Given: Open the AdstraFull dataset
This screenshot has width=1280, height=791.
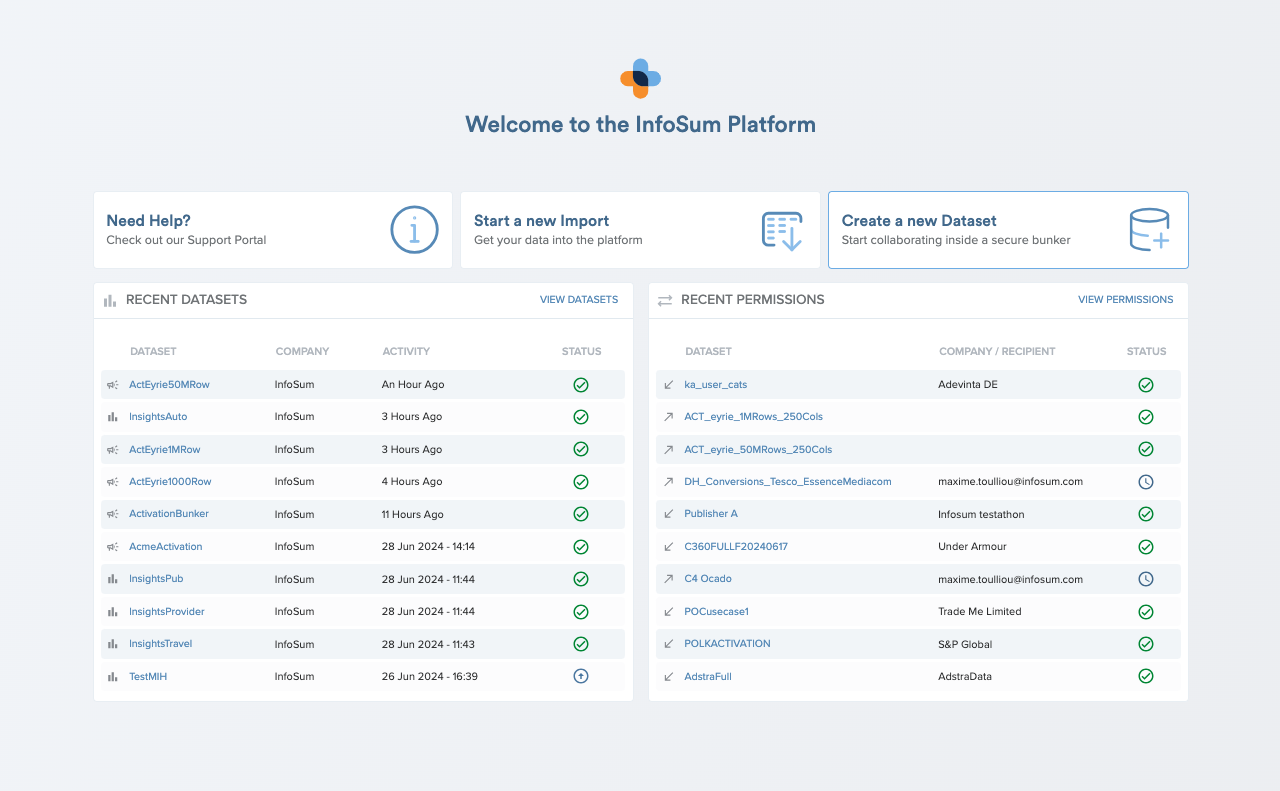Looking at the screenshot, I should 707,676.
